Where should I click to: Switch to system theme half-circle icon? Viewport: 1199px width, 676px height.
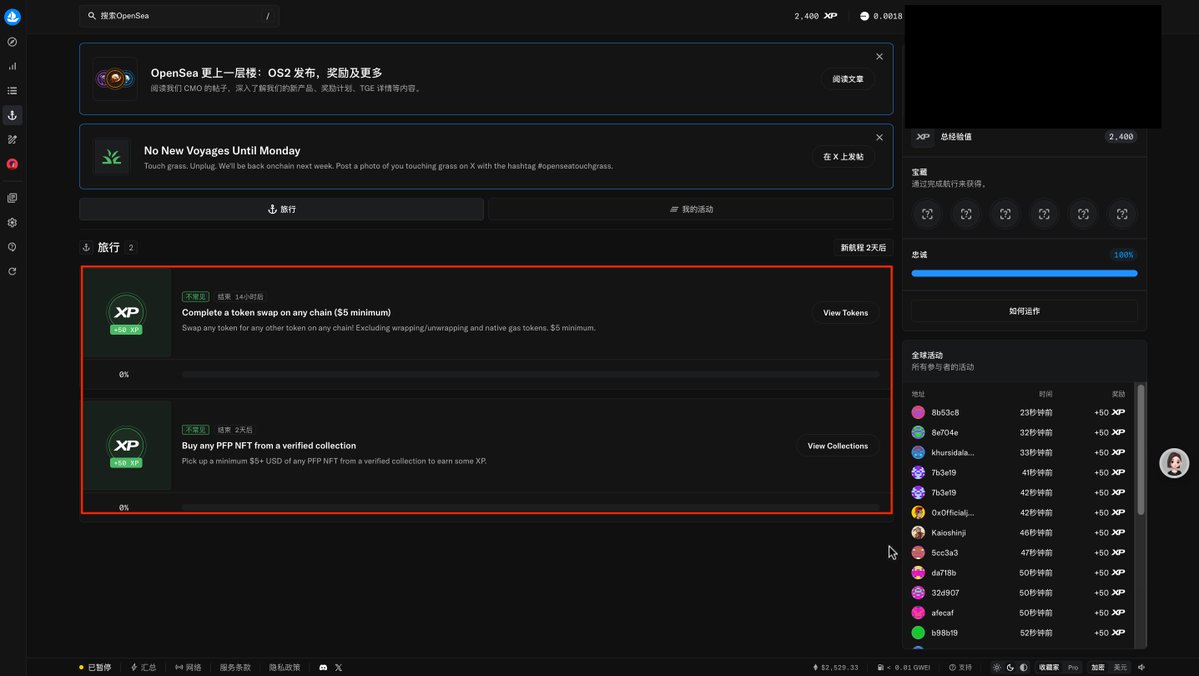1023,668
